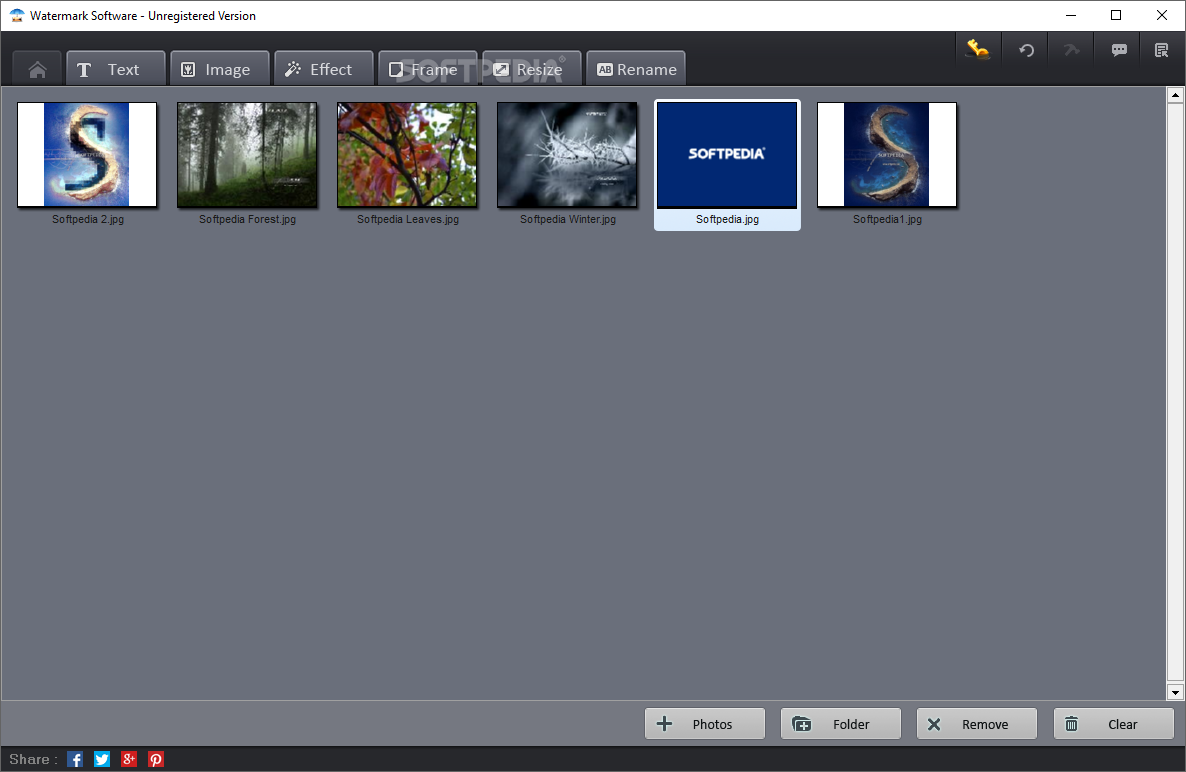
Task: Open the feedback speech bubble icon
Action: 1119,50
